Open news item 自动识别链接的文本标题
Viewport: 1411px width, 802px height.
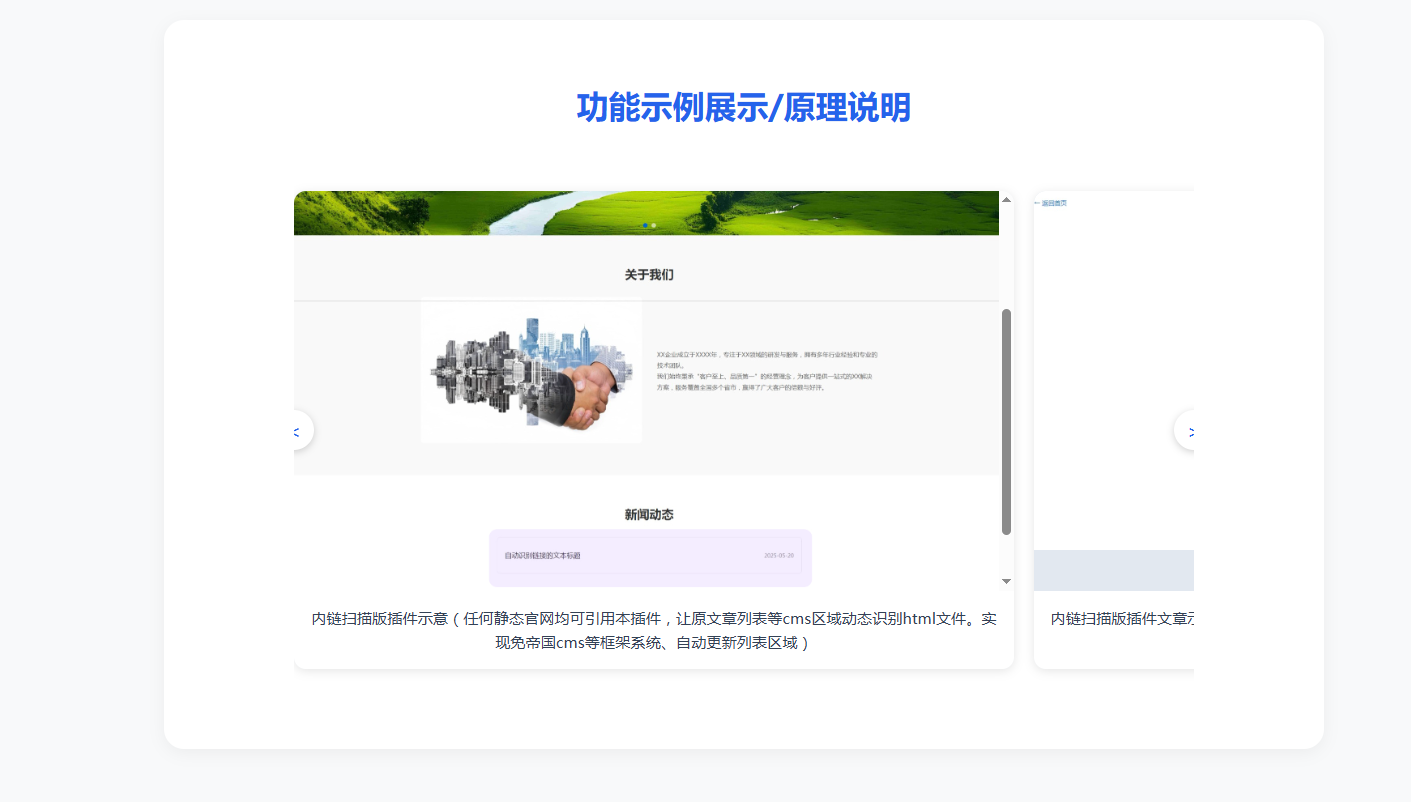click(x=542, y=555)
